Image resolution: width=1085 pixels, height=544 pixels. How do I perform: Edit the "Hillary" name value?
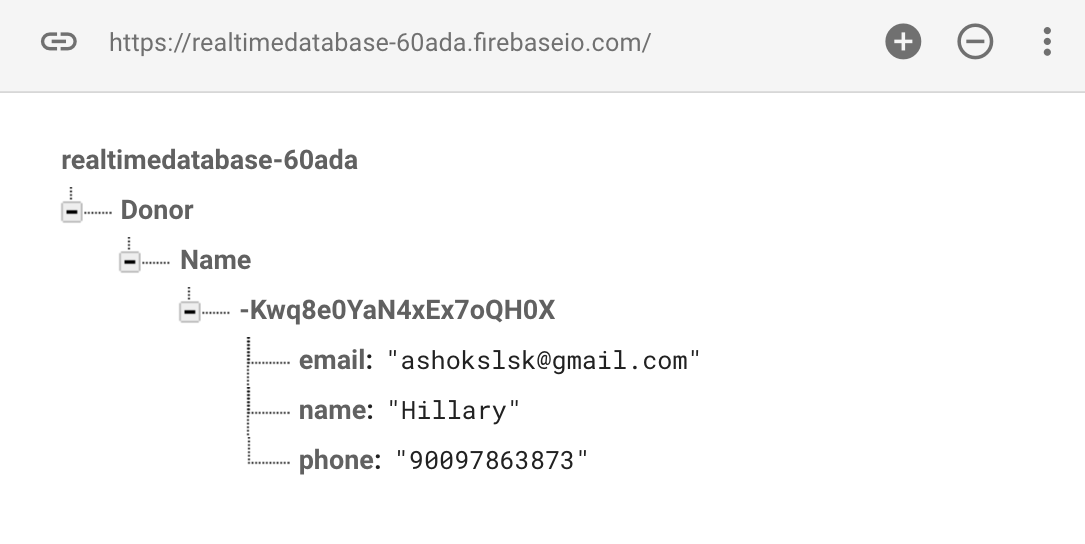[453, 410]
